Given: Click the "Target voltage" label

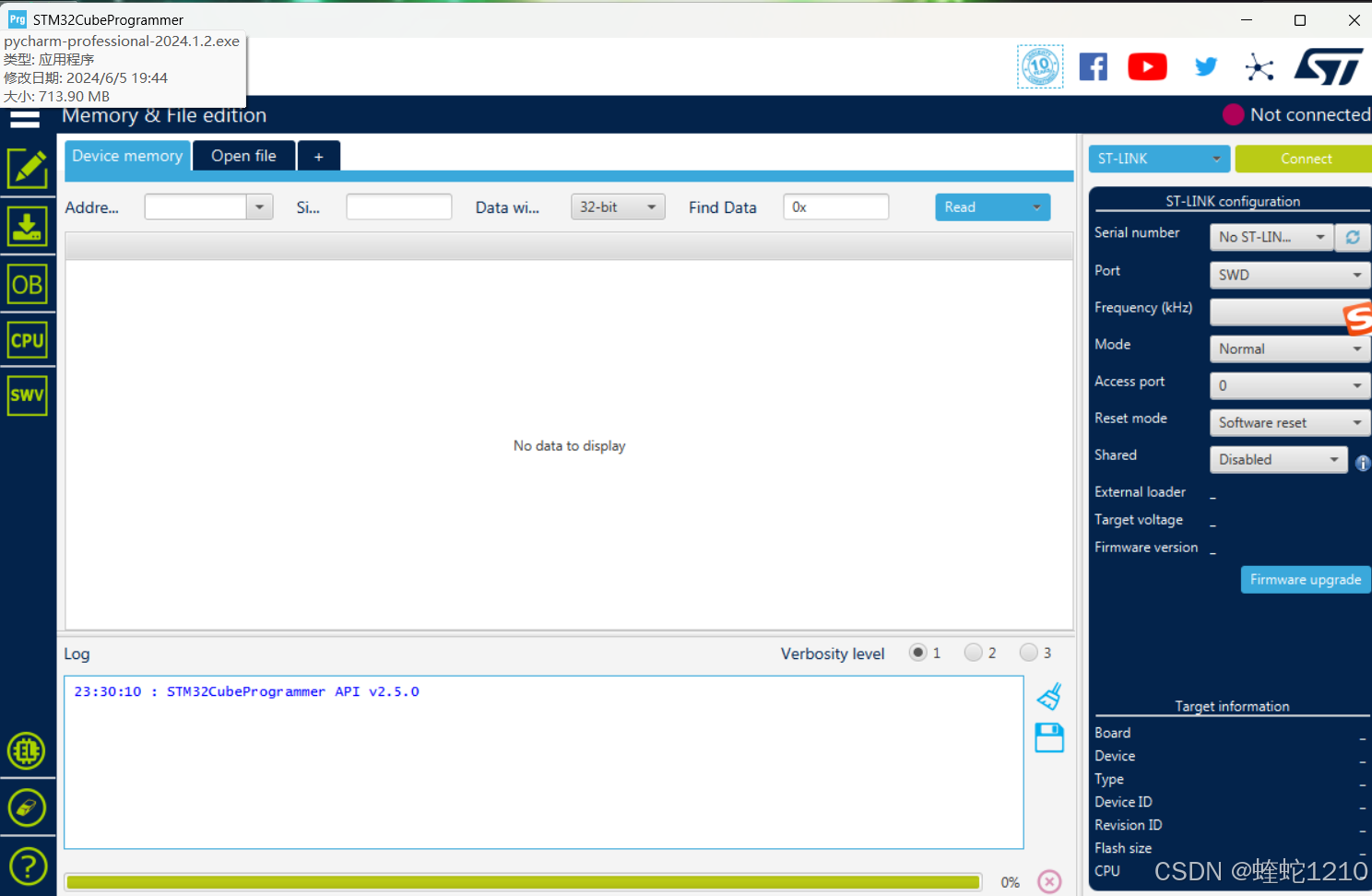Looking at the screenshot, I should pyautogui.click(x=1139, y=520).
